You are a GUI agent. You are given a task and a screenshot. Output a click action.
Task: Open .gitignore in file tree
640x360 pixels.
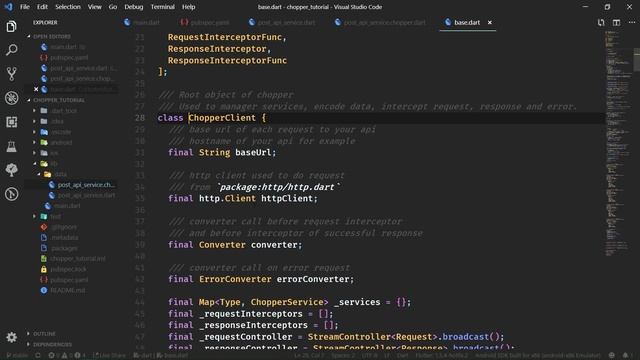pos(64,227)
